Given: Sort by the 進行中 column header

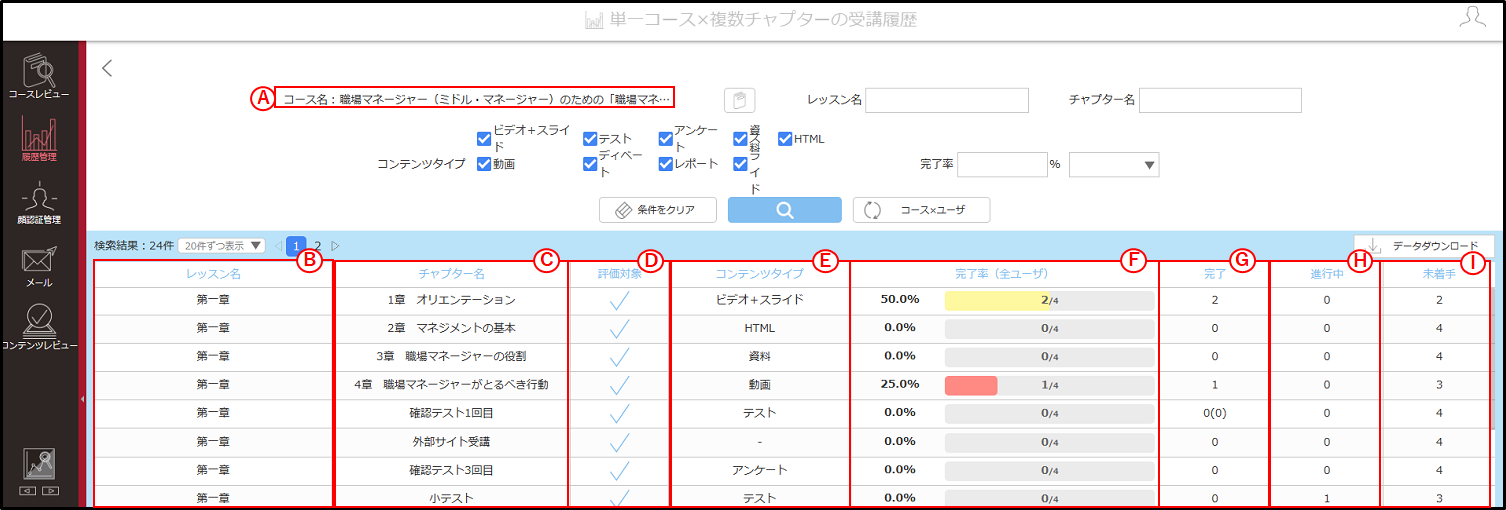Looking at the screenshot, I should [x=1326, y=273].
